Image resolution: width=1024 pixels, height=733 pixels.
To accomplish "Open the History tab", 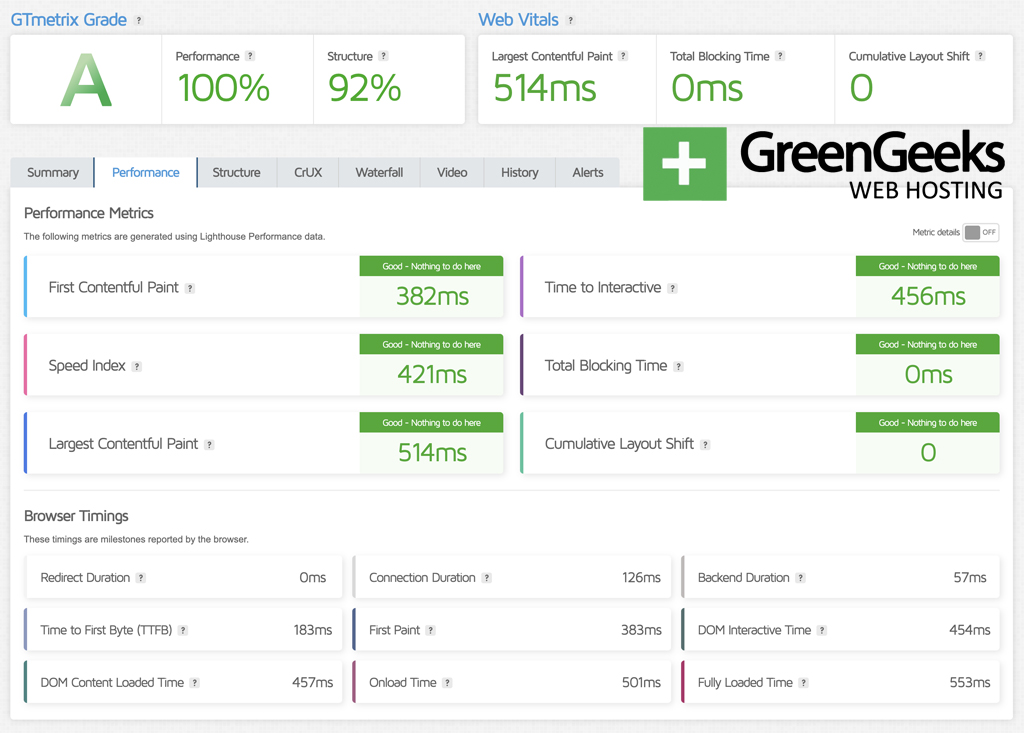I will click(x=520, y=172).
